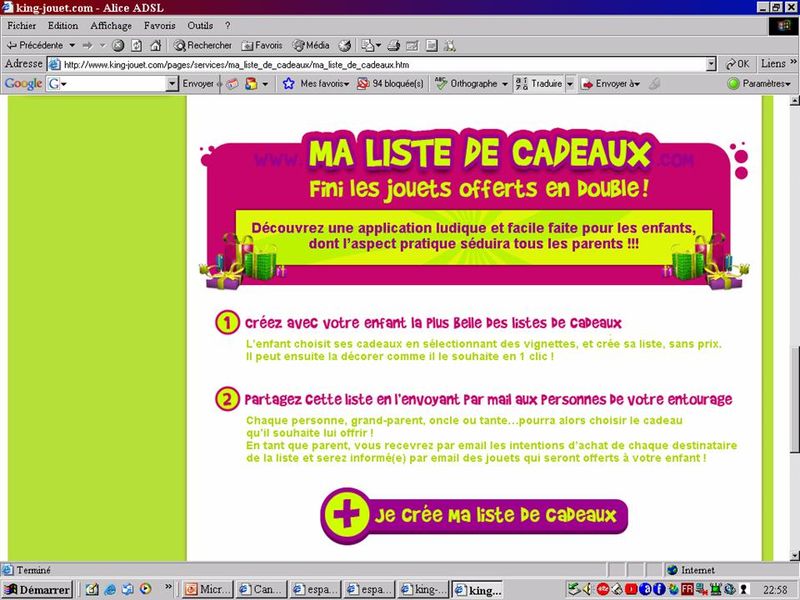Click the Google search input field
The height and width of the screenshot is (600, 800).
coord(114,84)
